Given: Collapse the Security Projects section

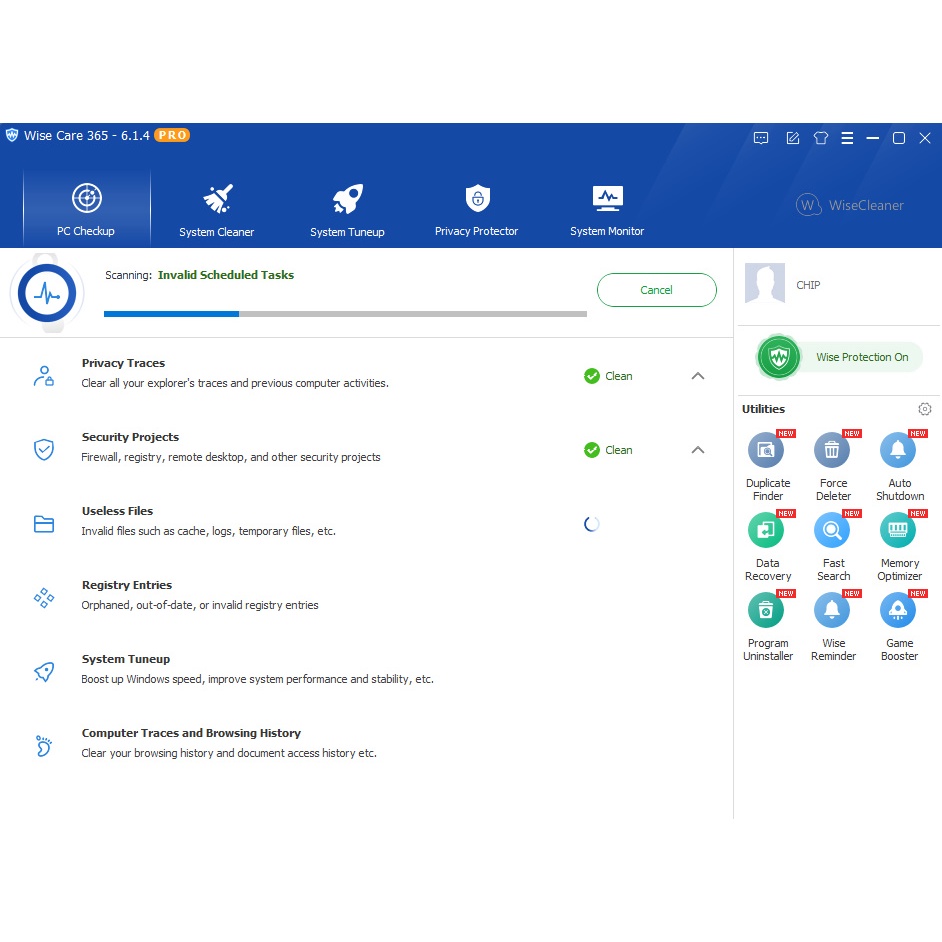Looking at the screenshot, I should (x=698, y=450).
